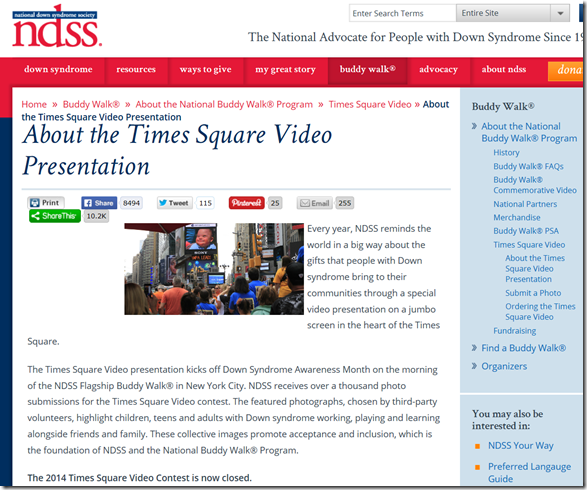Open the NDSS Your Way link
Viewport: 587px width, 490px height.
(x=520, y=445)
